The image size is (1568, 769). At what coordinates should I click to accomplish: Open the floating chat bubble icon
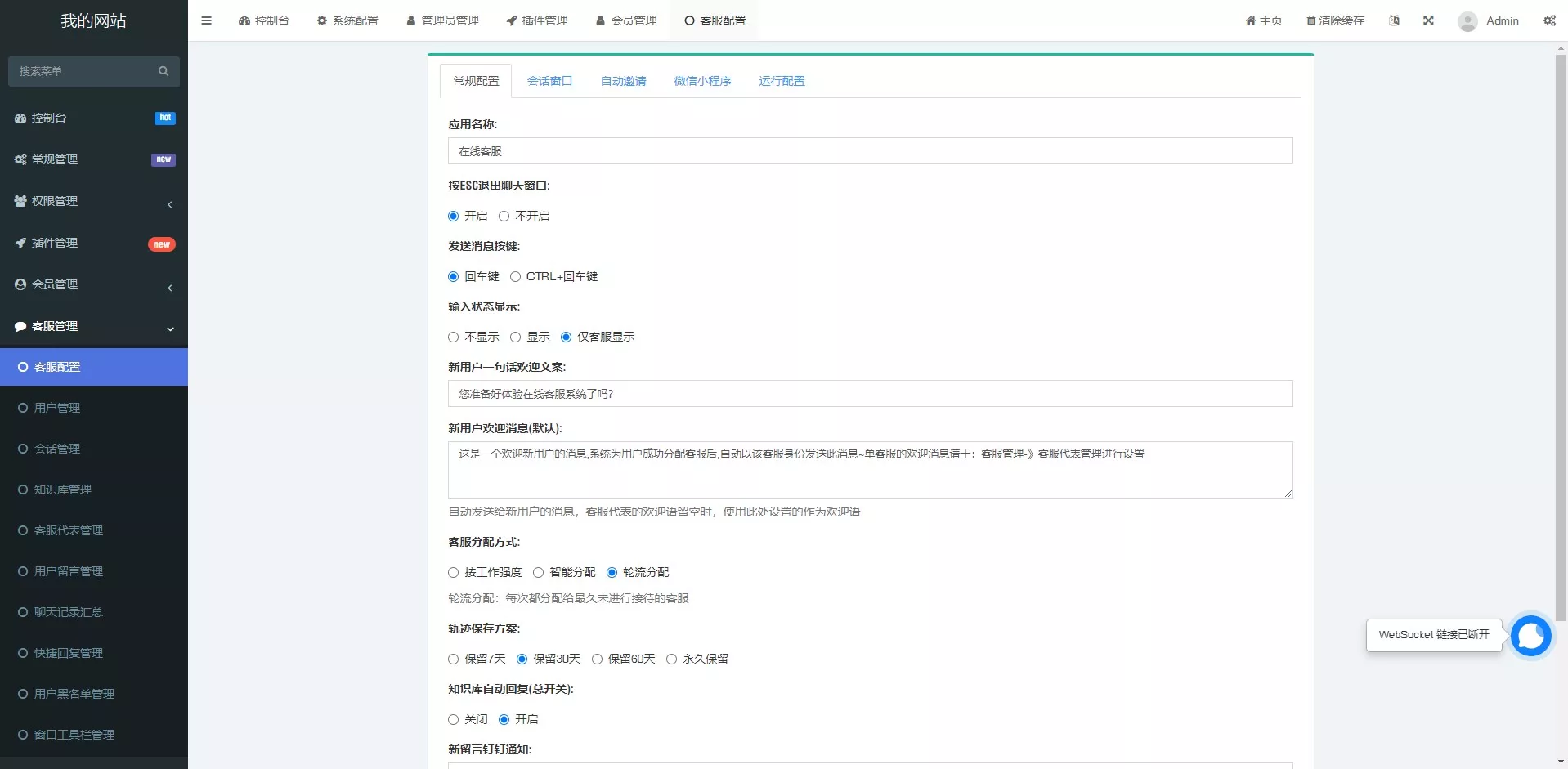pos(1530,635)
